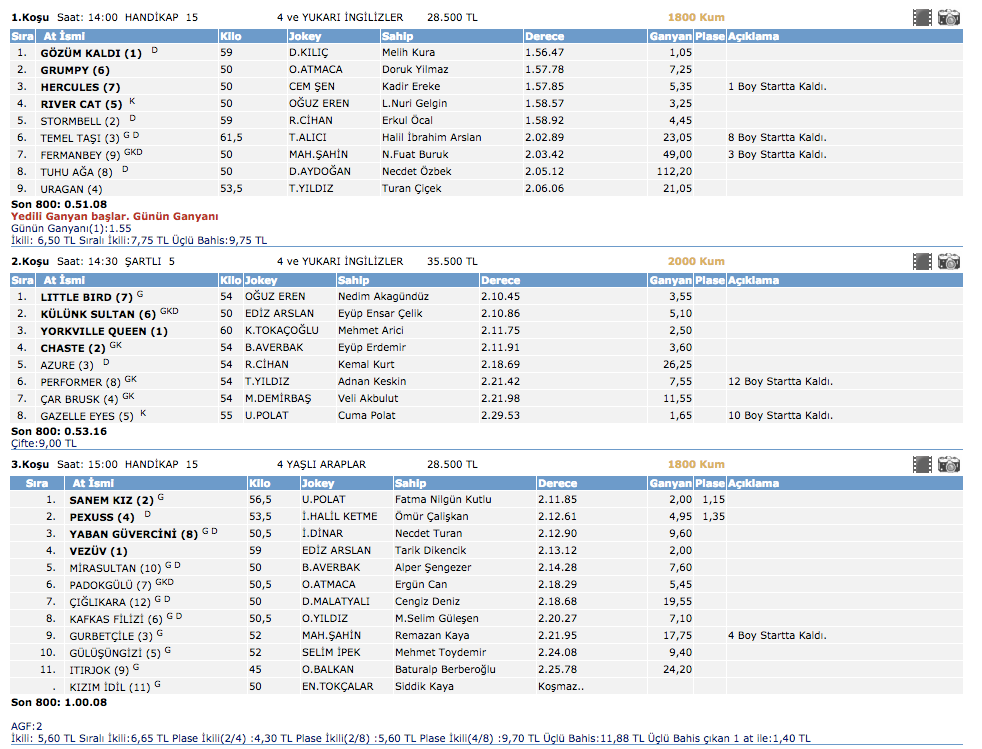This screenshot has height=749, width=982.
Task: Click the Derece column header in race 1
Action: coord(544,36)
